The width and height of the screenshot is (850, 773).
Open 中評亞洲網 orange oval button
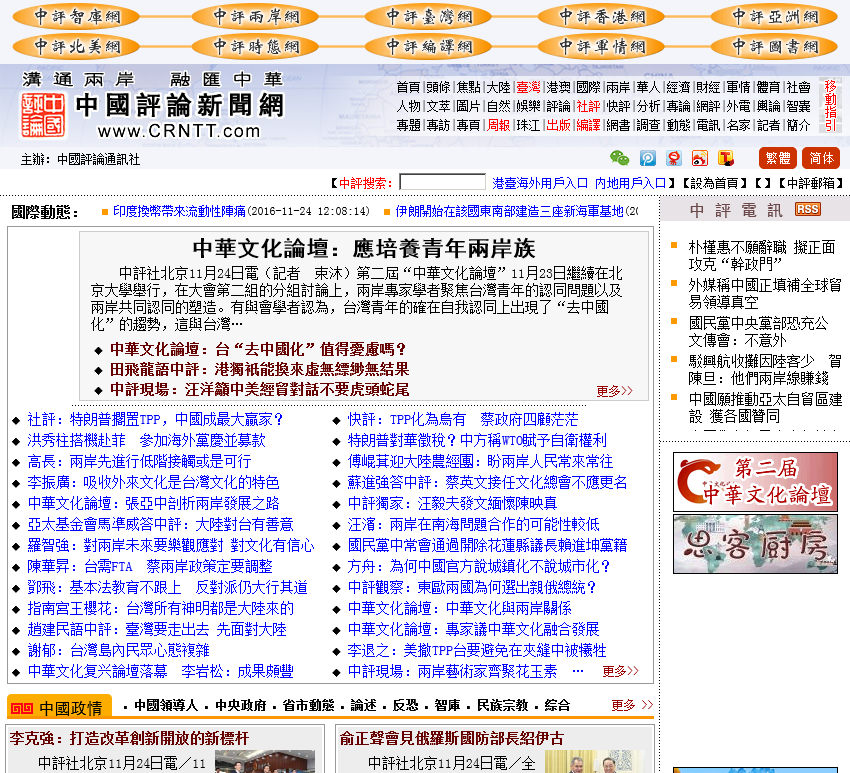click(774, 17)
